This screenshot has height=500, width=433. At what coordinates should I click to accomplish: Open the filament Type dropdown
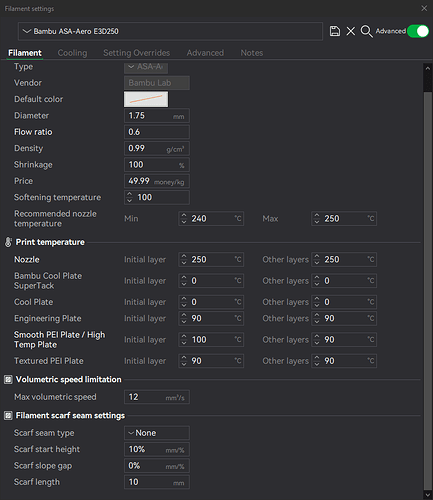(x=146, y=67)
